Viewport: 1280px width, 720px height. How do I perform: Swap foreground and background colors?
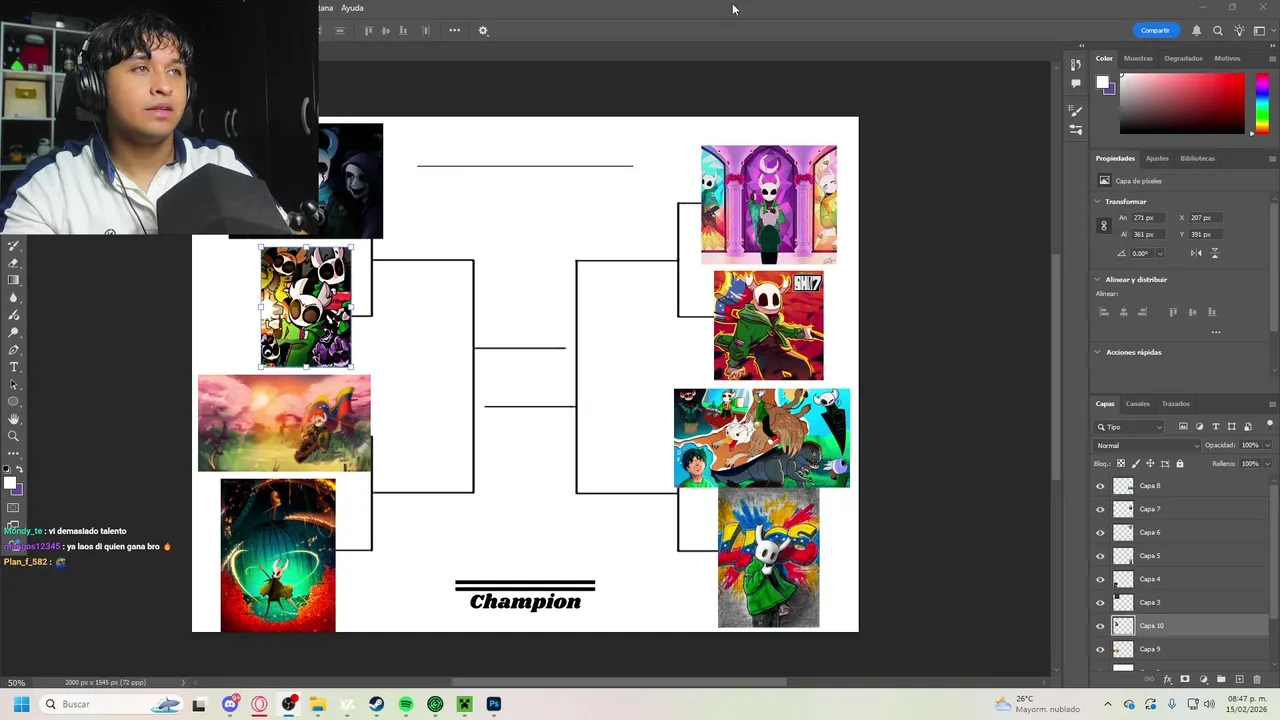pos(19,469)
